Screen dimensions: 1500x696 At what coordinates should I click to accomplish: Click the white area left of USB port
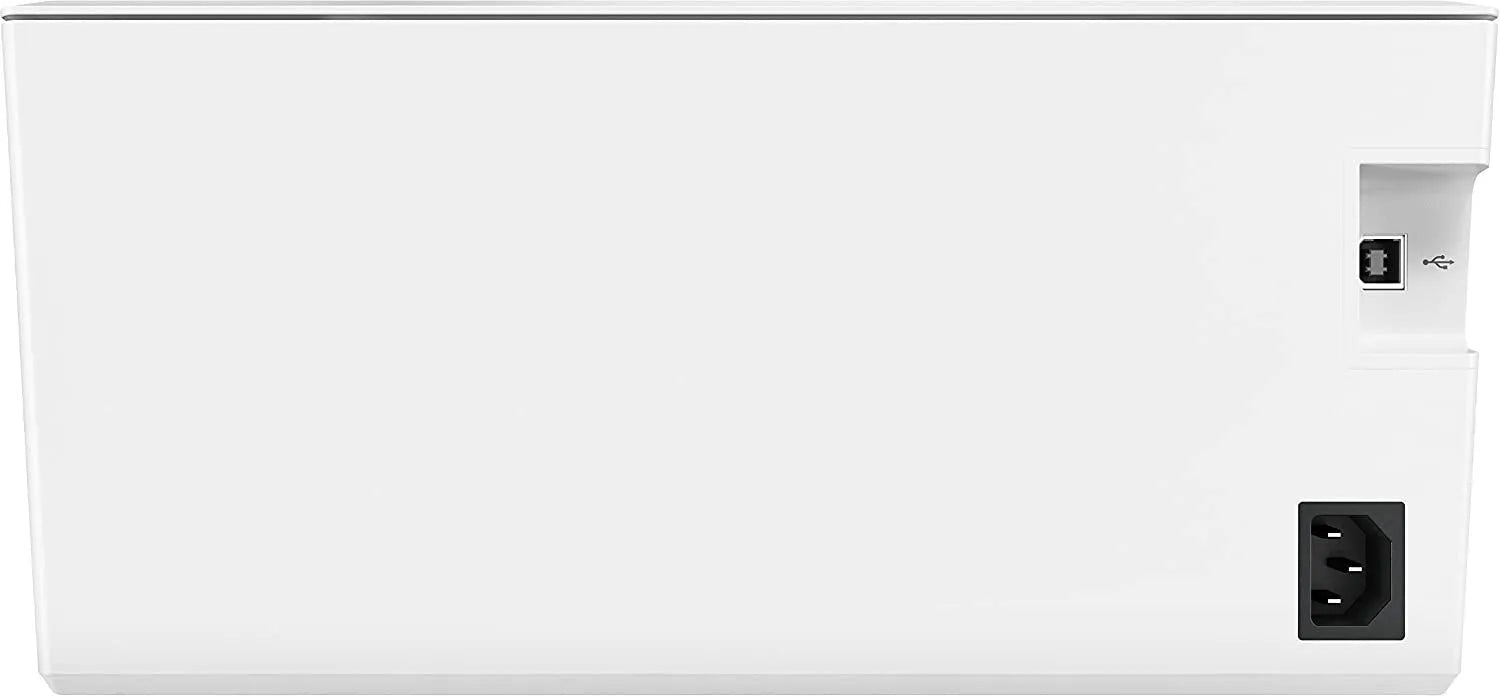pyautogui.click(x=1200, y=262)
